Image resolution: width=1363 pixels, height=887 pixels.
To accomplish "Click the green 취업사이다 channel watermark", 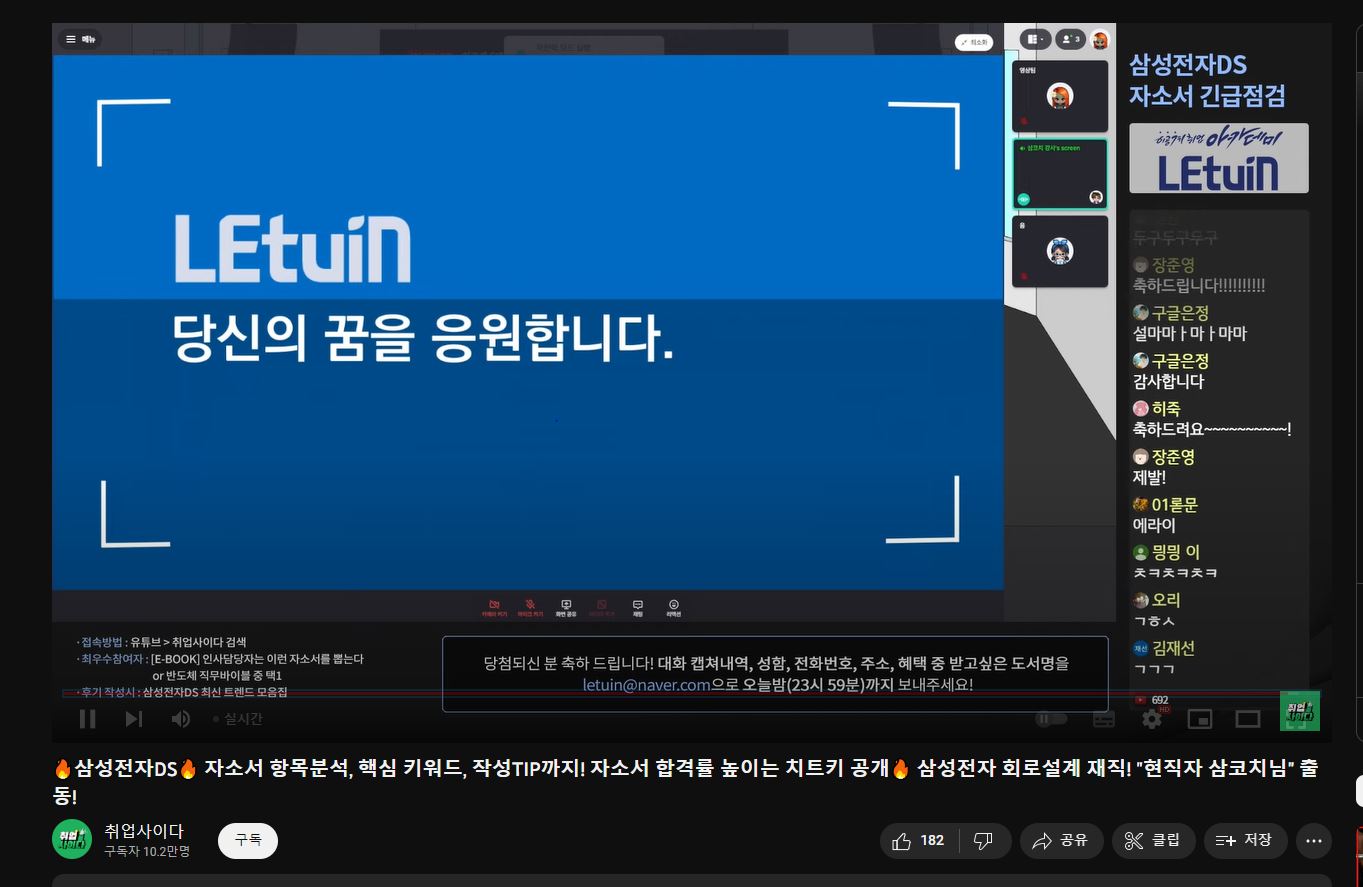I will 1300,710.
